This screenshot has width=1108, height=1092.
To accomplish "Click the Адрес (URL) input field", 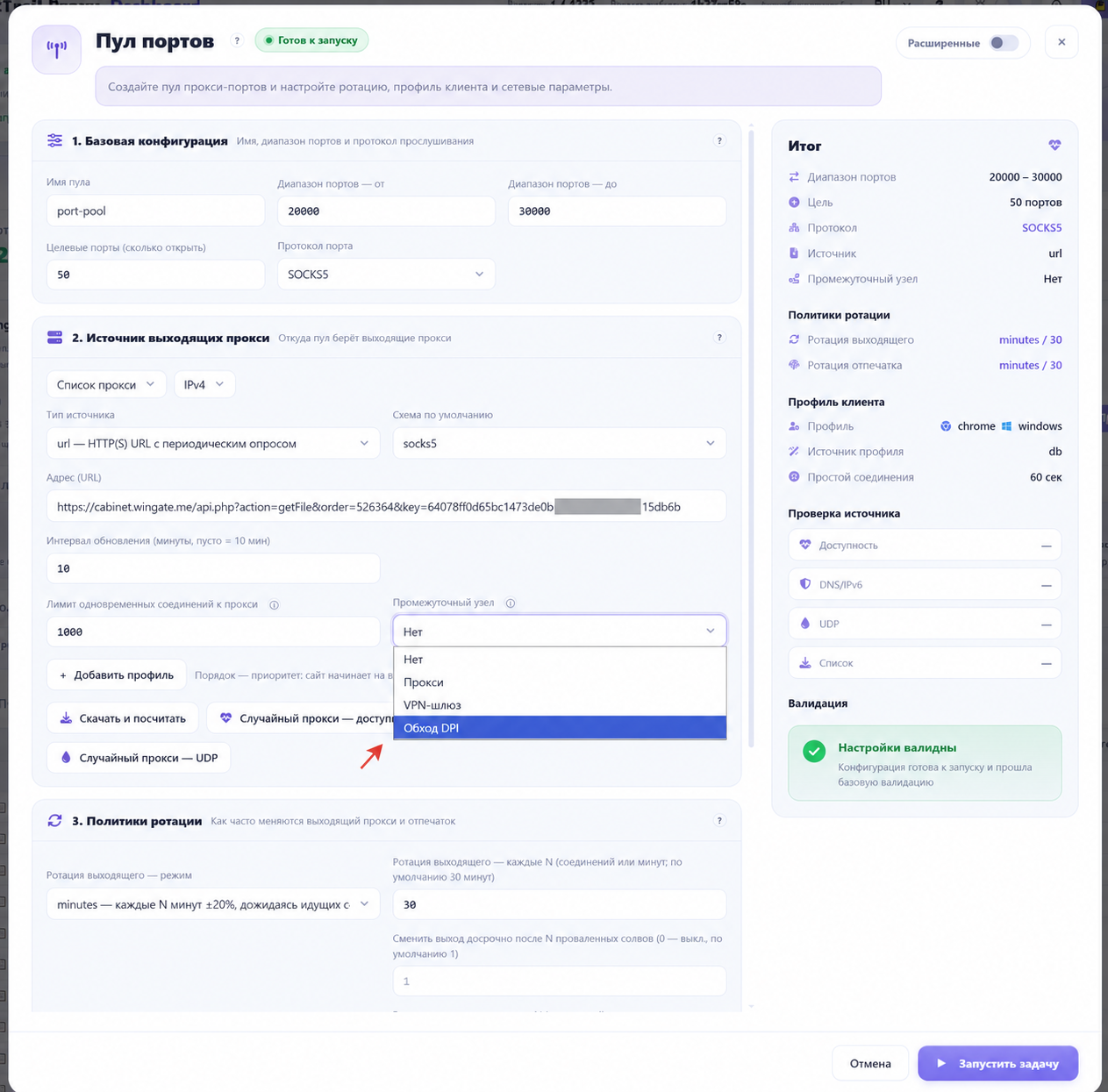I will (386, 506).
